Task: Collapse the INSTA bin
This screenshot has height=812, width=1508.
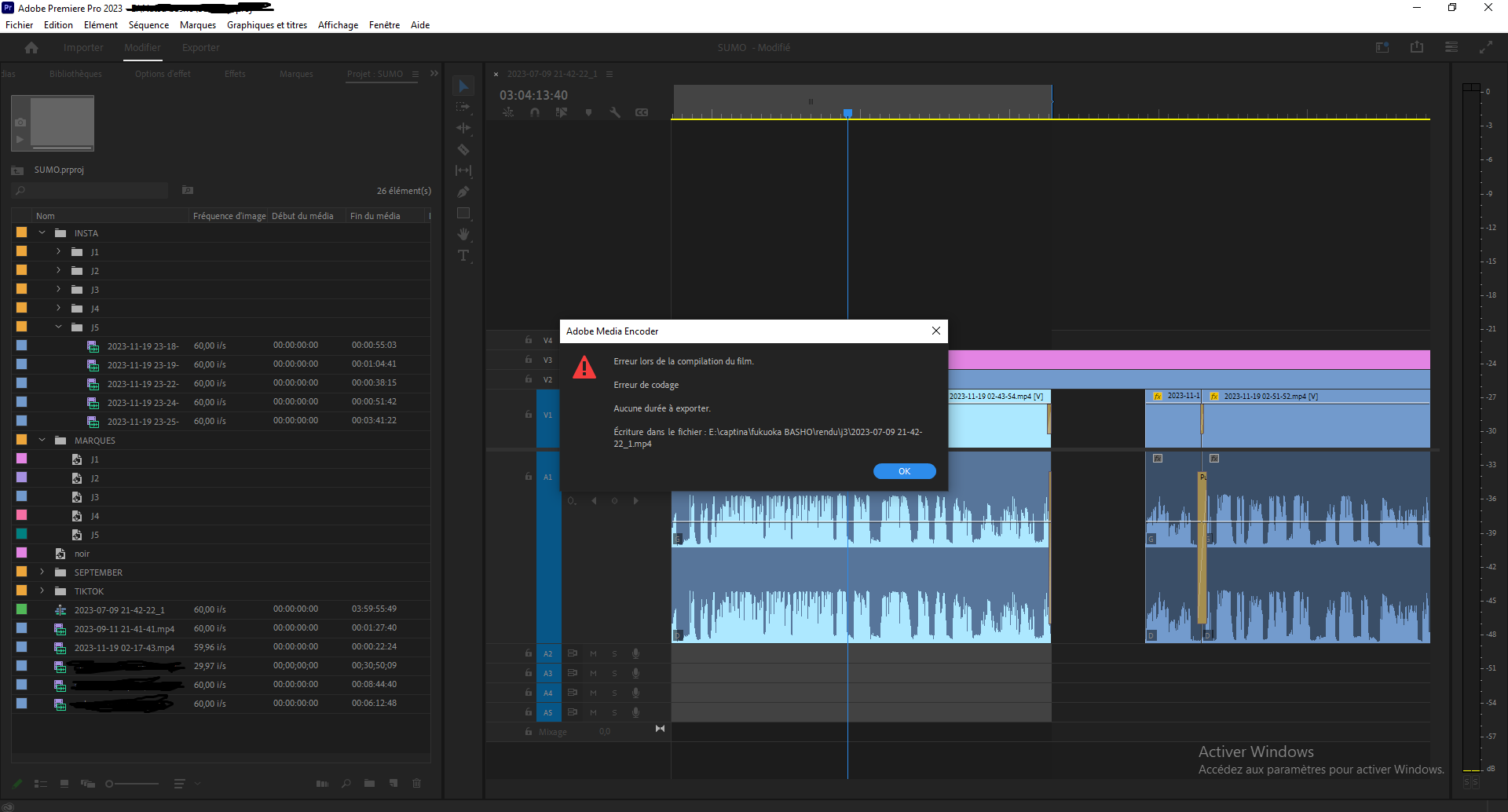Action: click(42, 233)
